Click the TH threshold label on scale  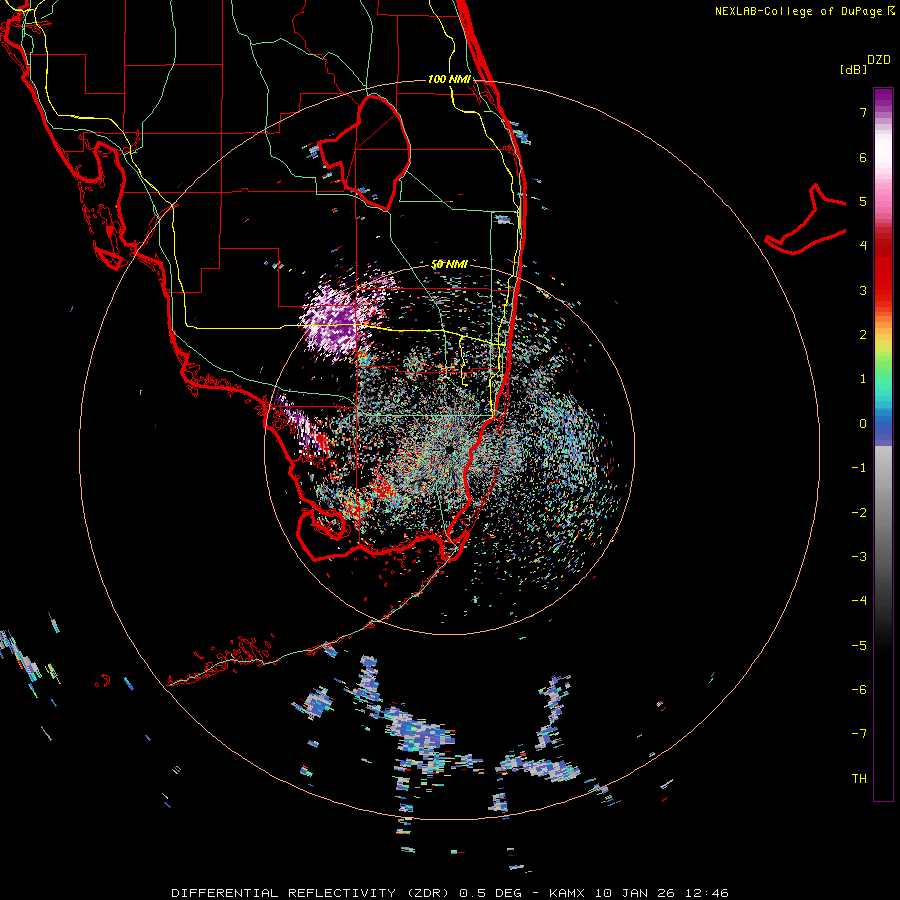coord(859,779)
